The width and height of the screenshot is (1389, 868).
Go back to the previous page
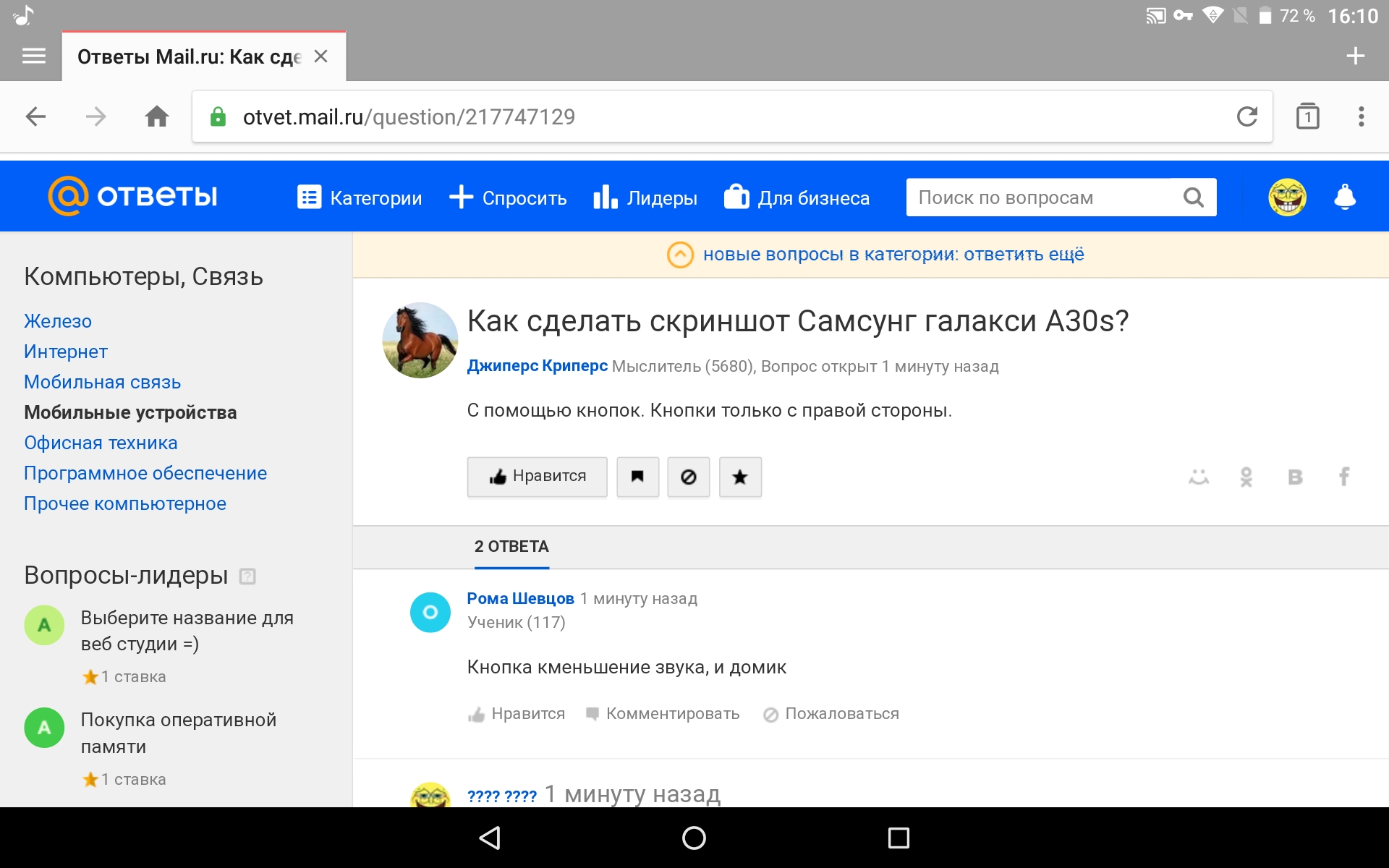[35, 116]
